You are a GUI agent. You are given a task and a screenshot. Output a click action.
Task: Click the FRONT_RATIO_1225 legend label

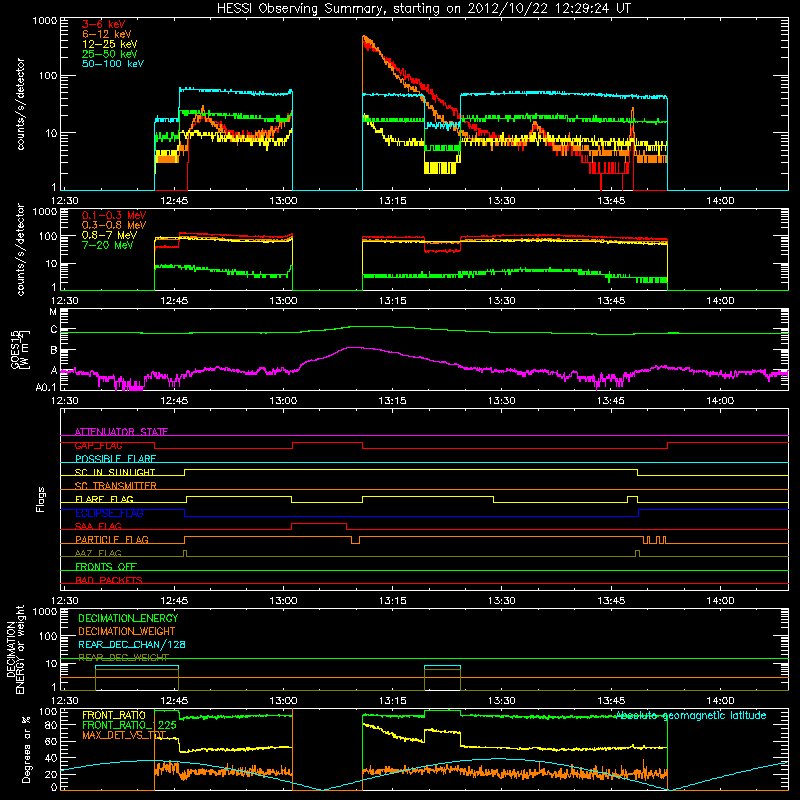(129, 725)
